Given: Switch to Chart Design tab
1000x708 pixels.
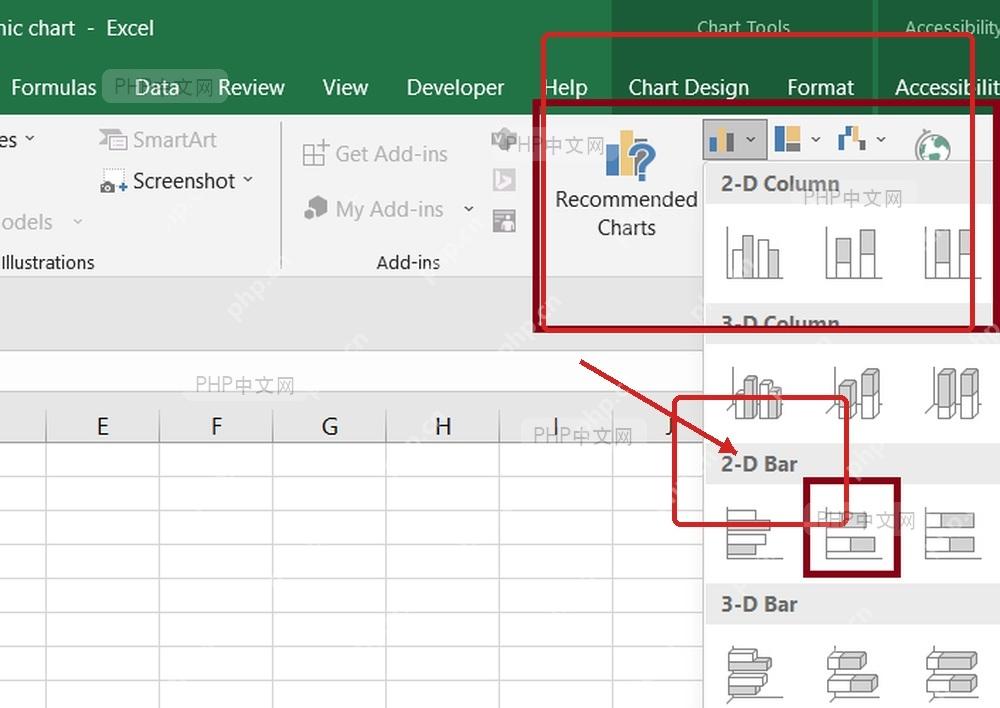Looking at the screenshot, I should click(x=688, y=87).
